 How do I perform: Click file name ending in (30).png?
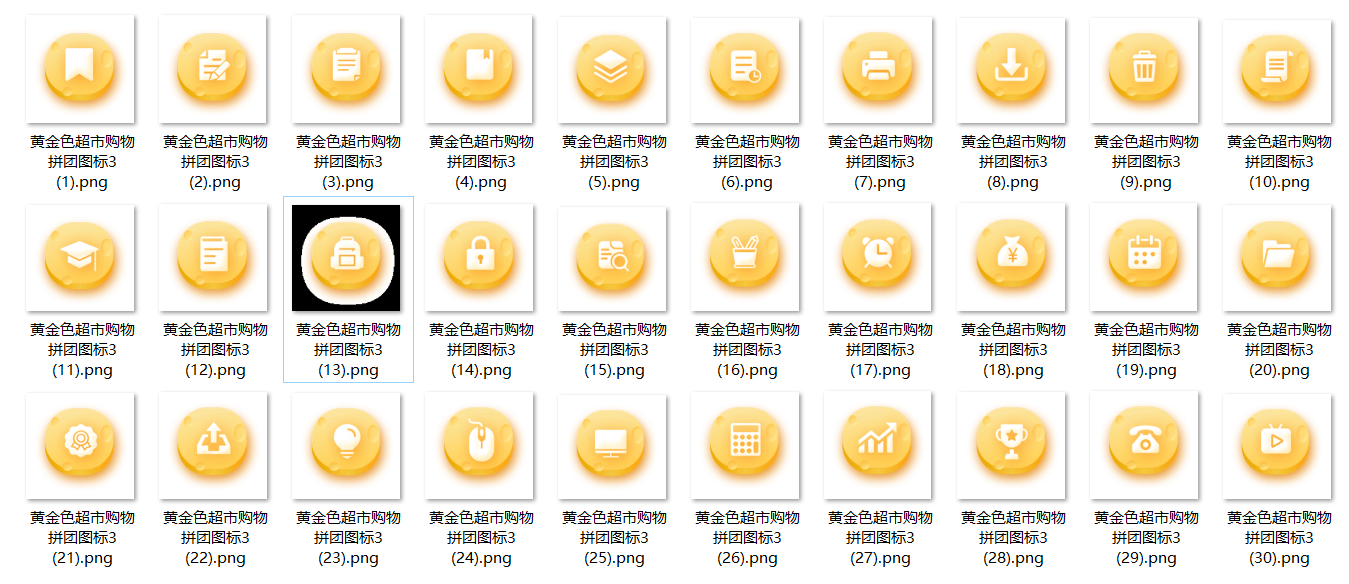[x=1277, y=538]
